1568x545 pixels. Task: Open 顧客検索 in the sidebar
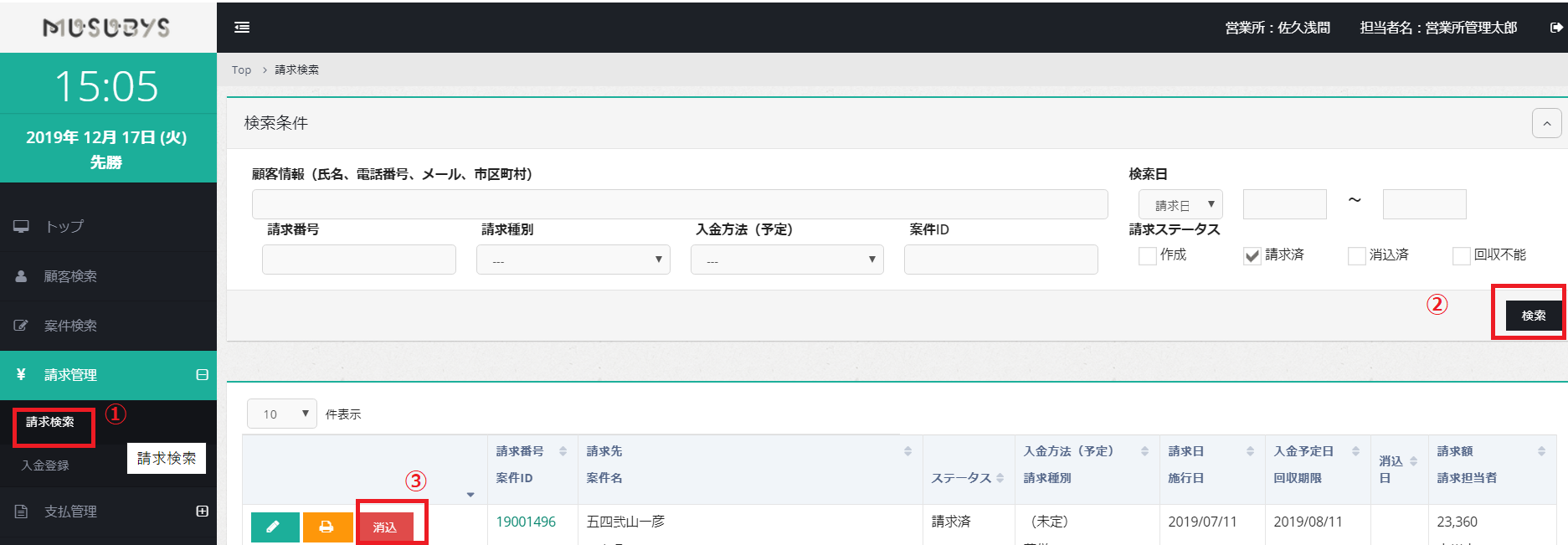pyautogui.click(x=70, y=276)
